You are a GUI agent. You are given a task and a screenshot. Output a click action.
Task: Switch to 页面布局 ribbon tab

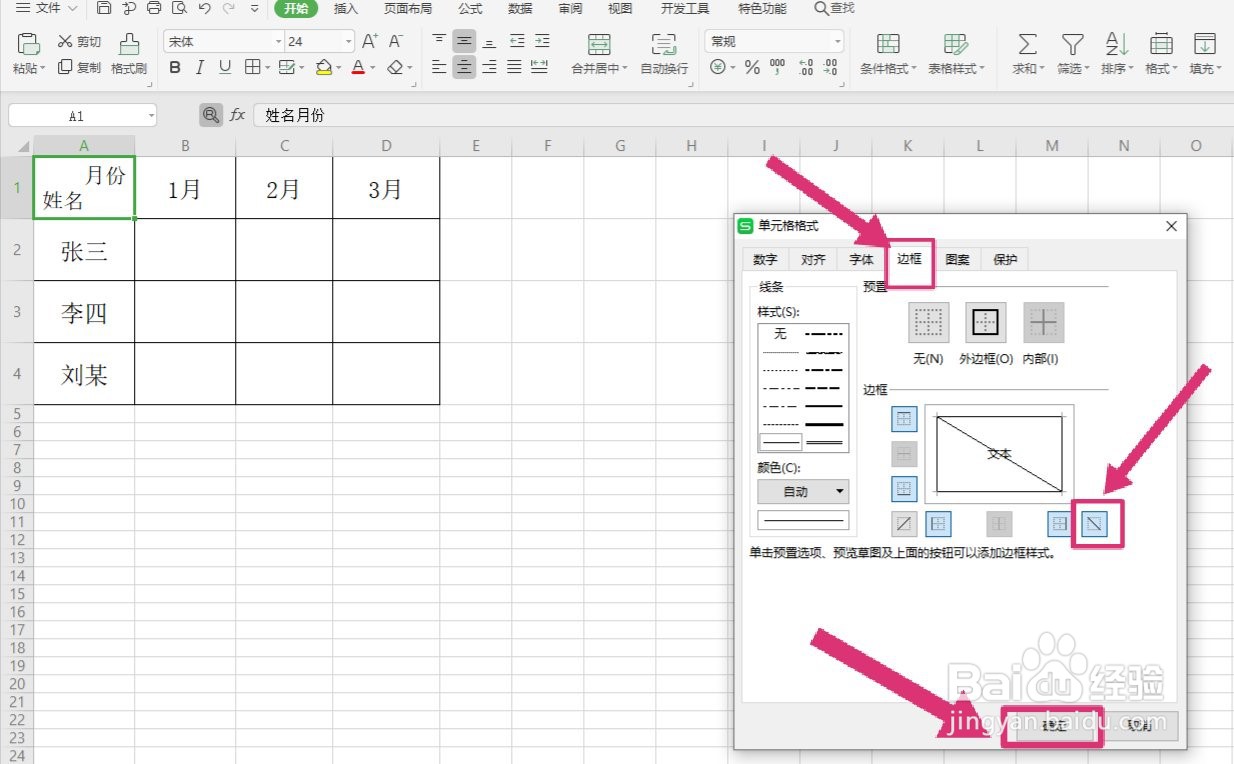coord(408,8)
